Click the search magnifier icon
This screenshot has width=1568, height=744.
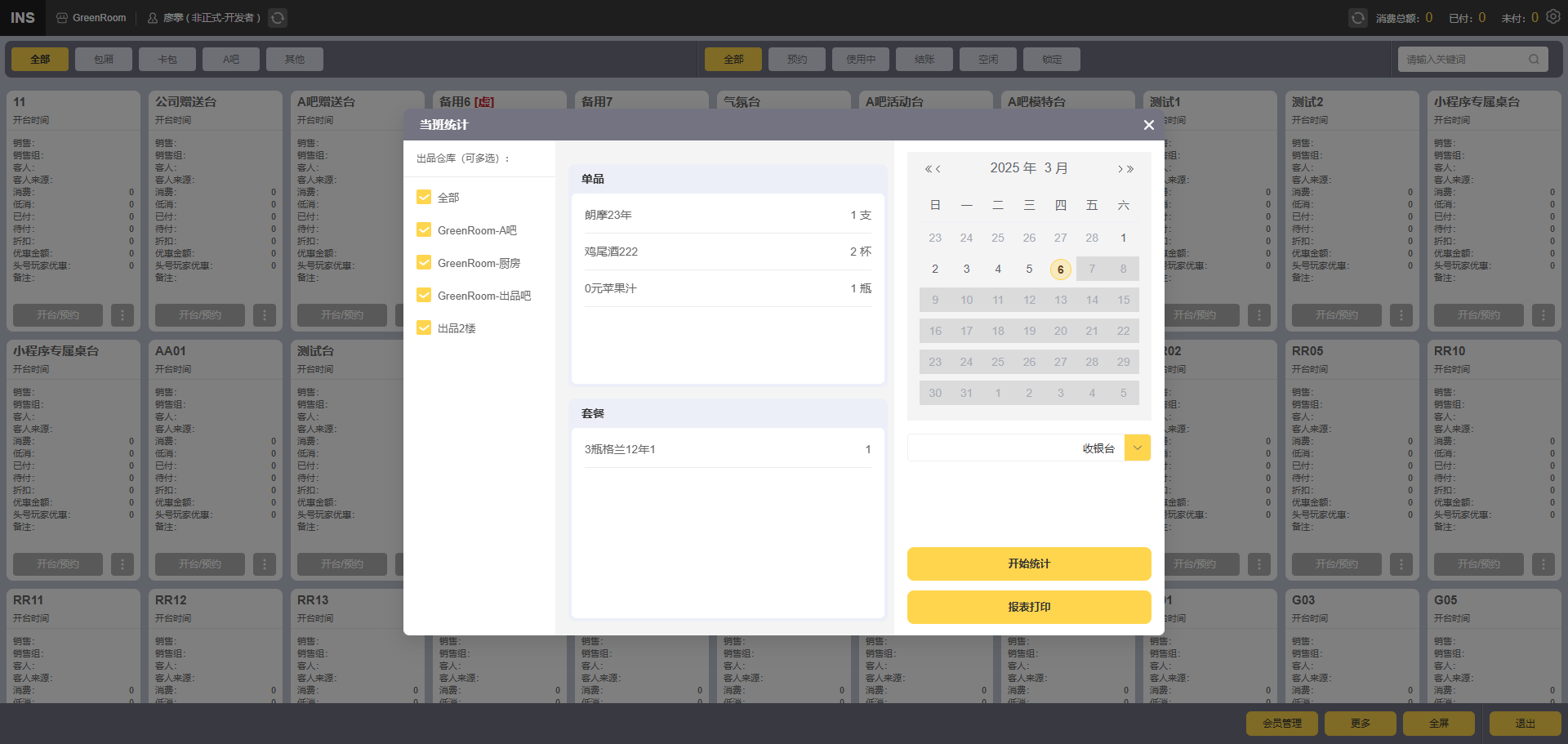[1534, 59]
